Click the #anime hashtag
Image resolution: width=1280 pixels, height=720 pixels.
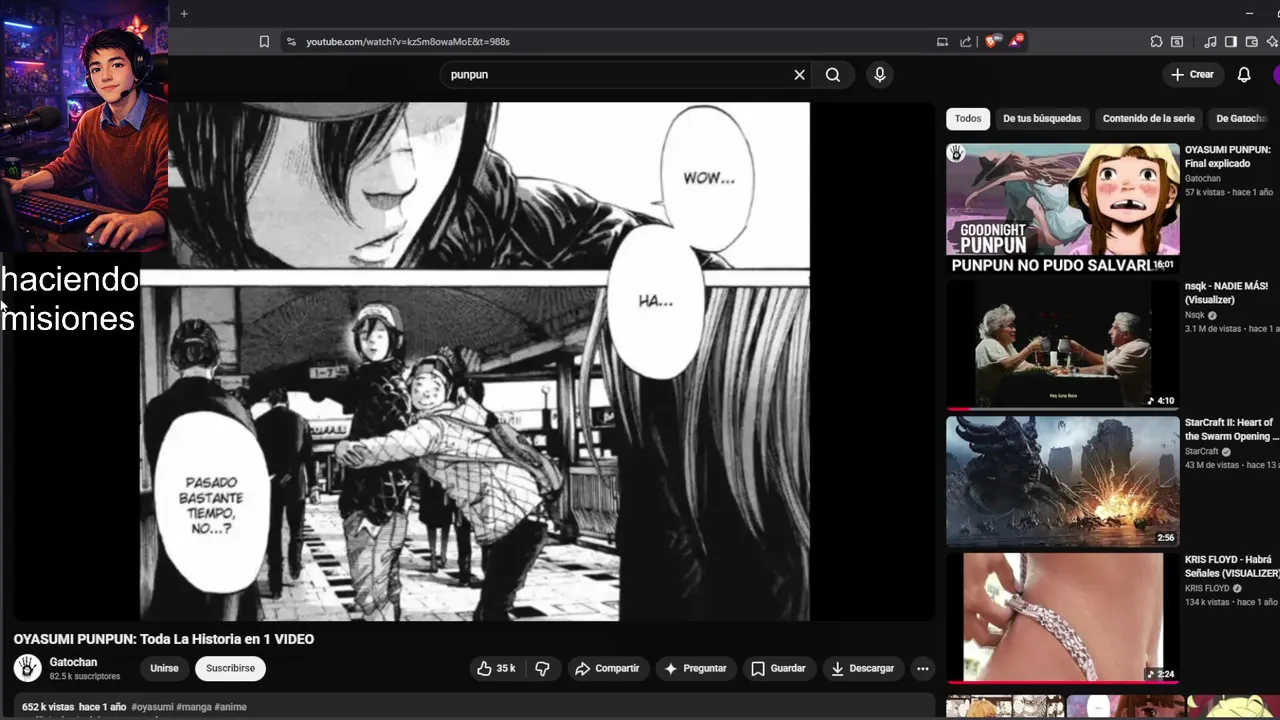(231, 707)
